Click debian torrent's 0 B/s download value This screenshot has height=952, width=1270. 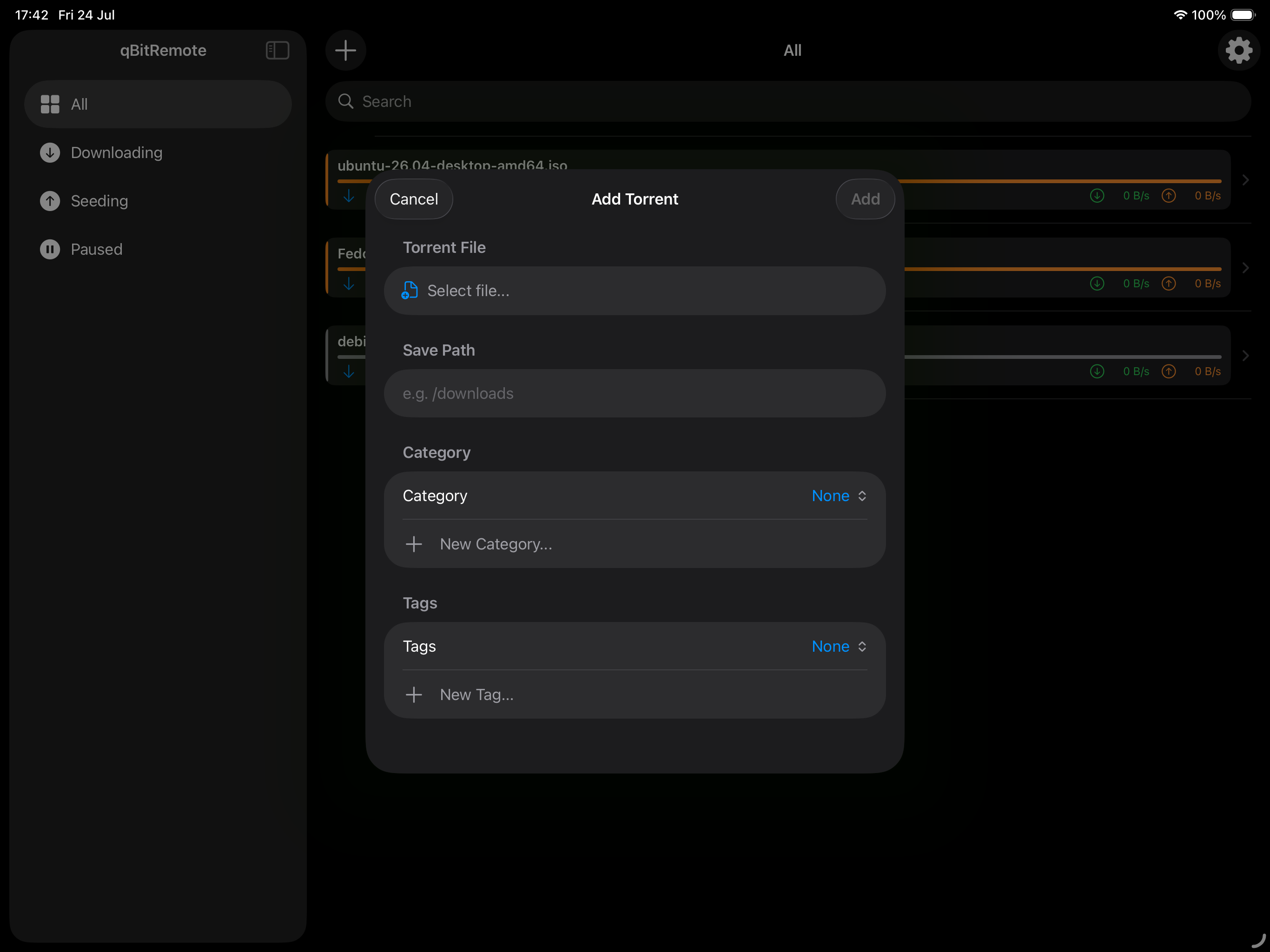coord(1136,371)
